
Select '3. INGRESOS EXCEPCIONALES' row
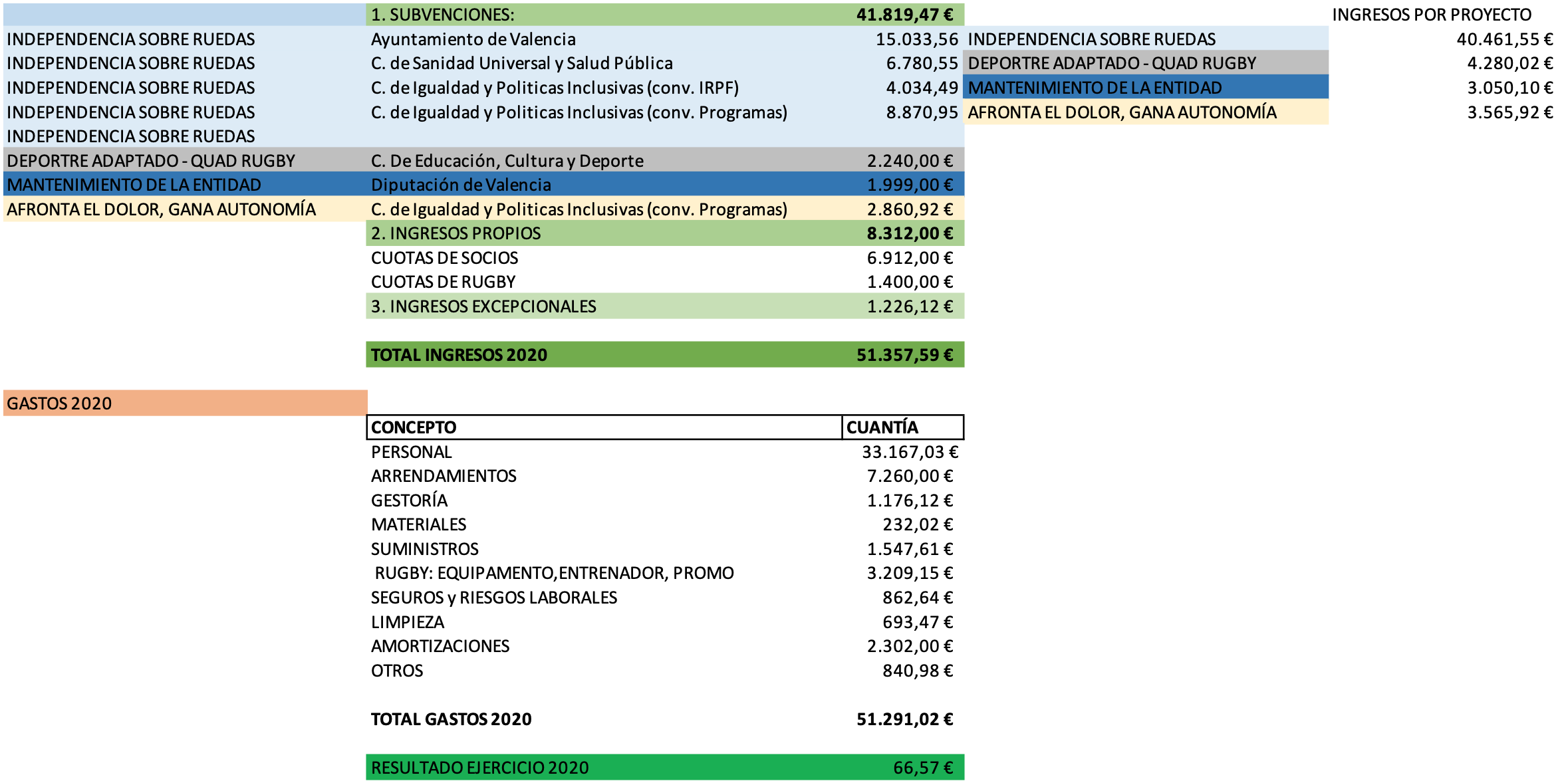tap(665, 306)
